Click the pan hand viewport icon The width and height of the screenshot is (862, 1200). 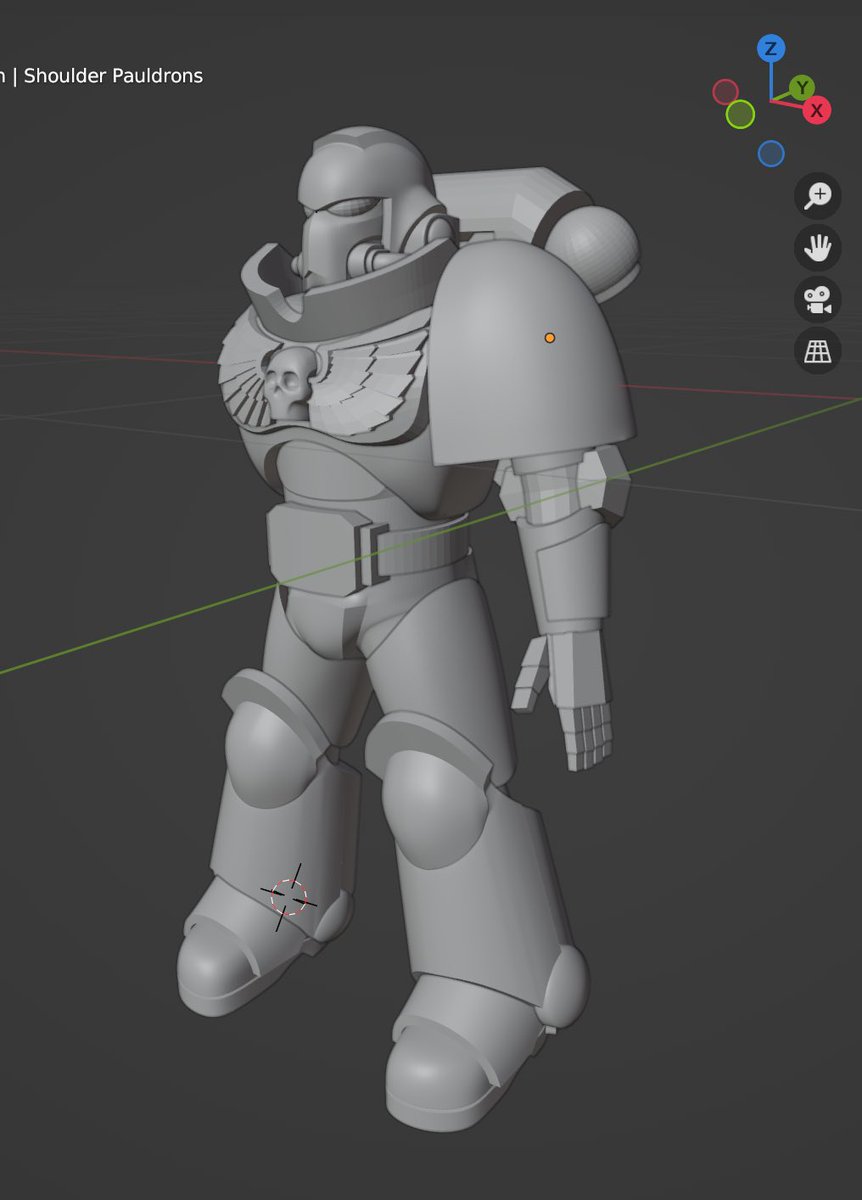pyautogui.click(x=818, y=247)
